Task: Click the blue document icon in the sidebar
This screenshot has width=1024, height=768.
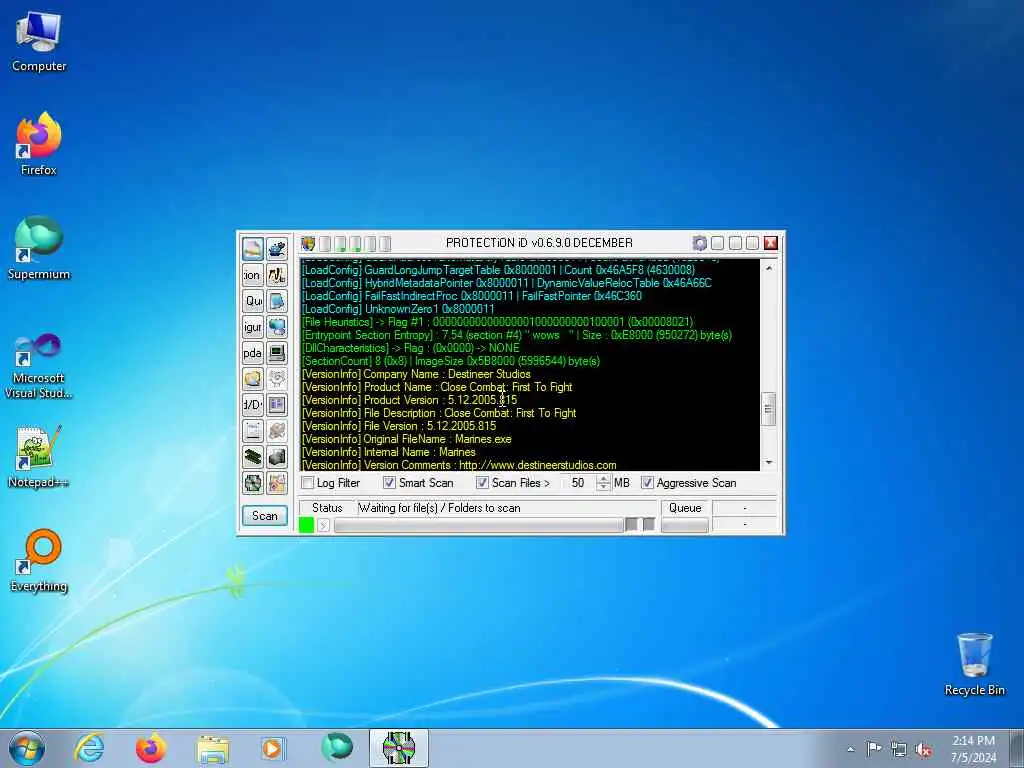Action: [277, 301]
